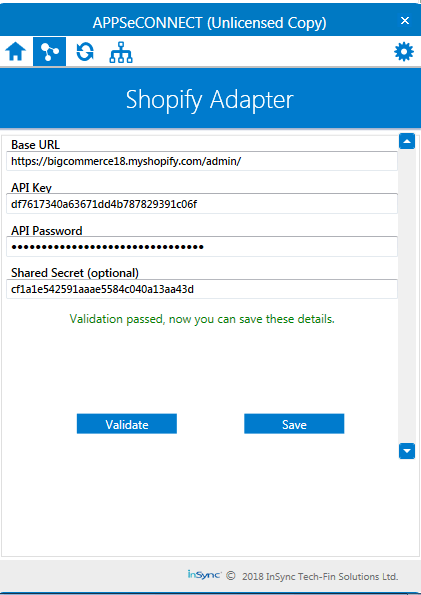Click the 'Base URL' label
Viewport: 421px width, 595px height.
pos(35,145)
